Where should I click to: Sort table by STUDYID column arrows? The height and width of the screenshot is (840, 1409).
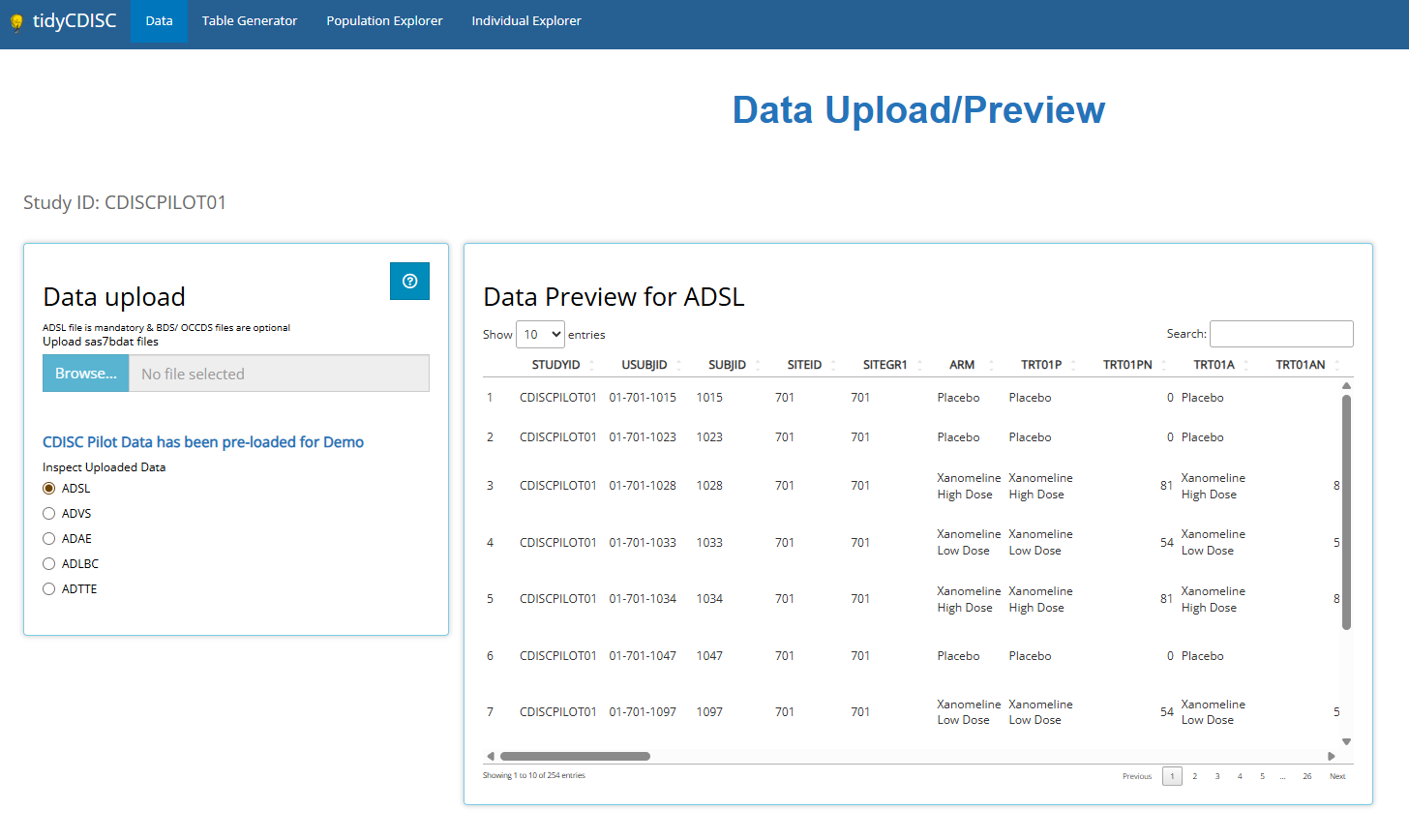(591, 365)
